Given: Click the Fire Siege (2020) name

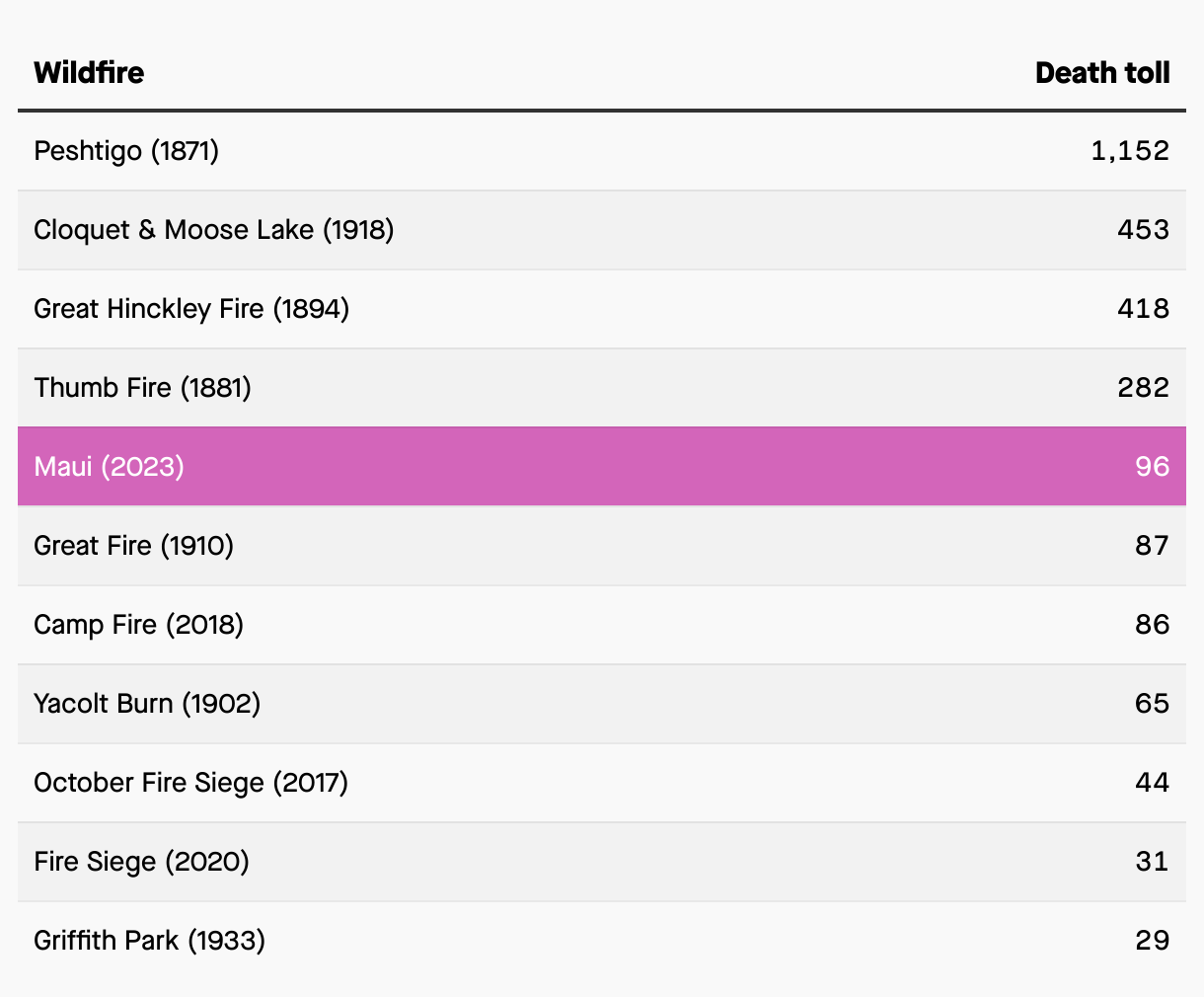Looking at the screenshot, I should 141,862.
